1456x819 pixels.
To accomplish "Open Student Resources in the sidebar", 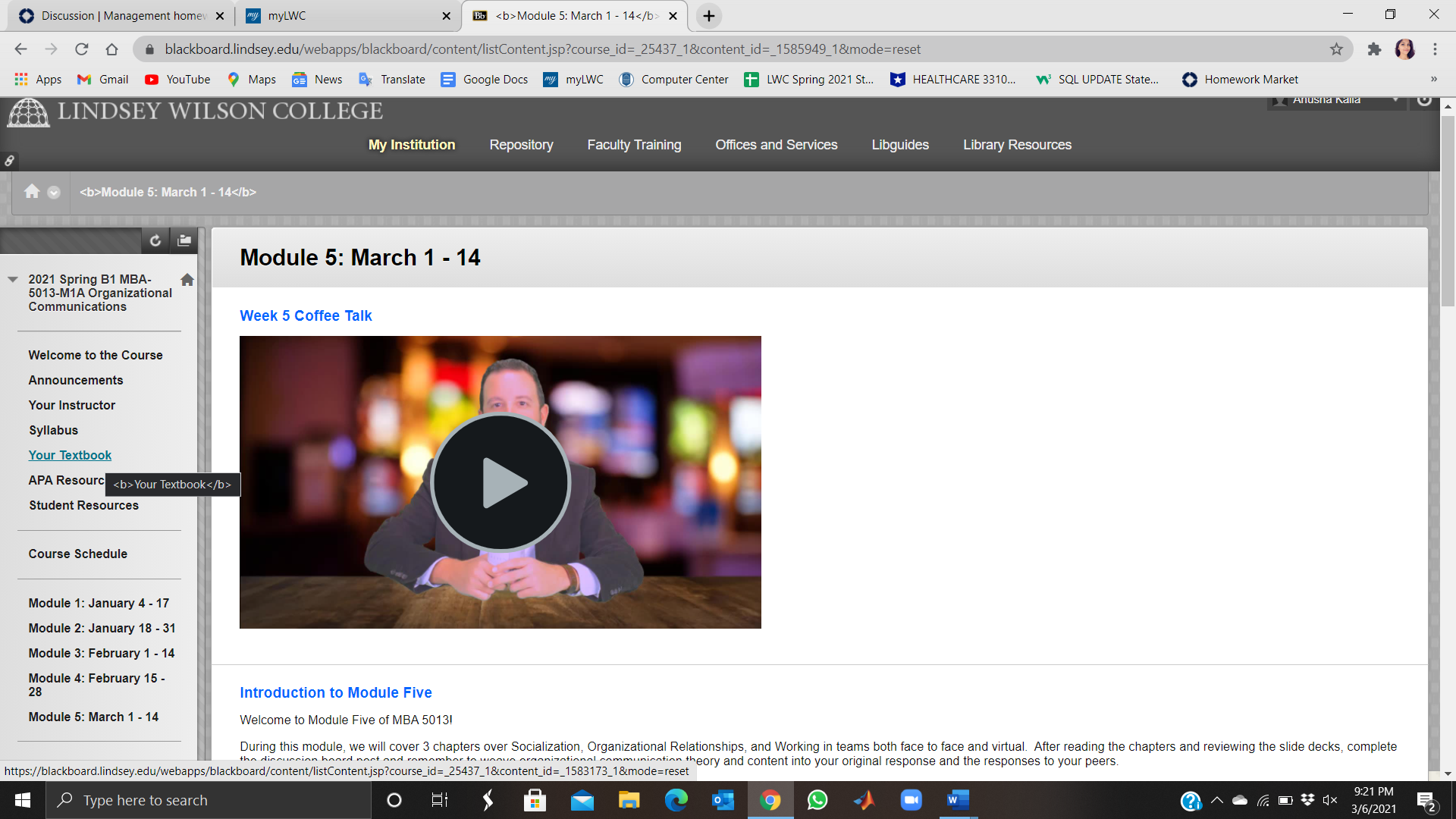I will point(84,505).
